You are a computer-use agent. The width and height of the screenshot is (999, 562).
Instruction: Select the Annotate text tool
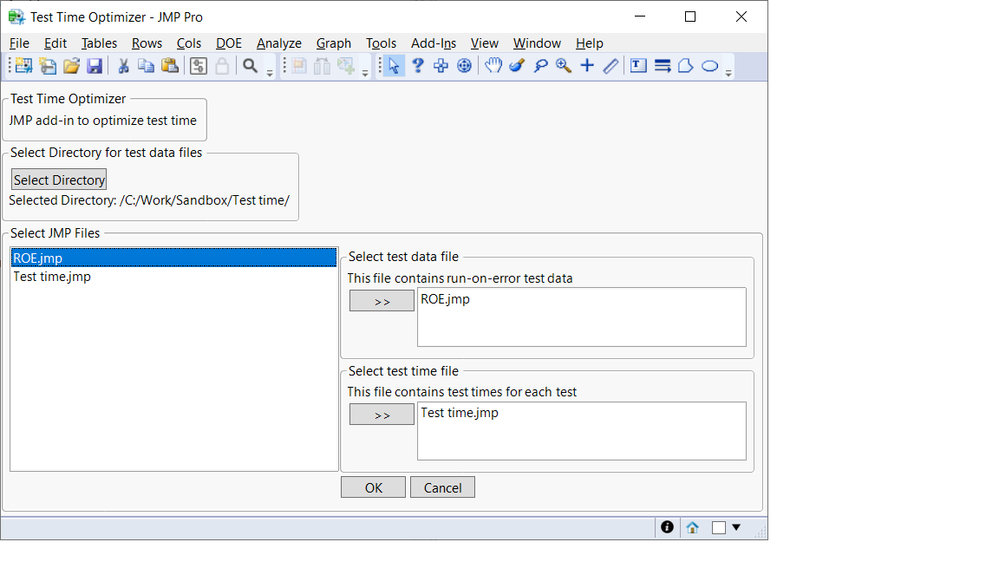coord(638,66)
